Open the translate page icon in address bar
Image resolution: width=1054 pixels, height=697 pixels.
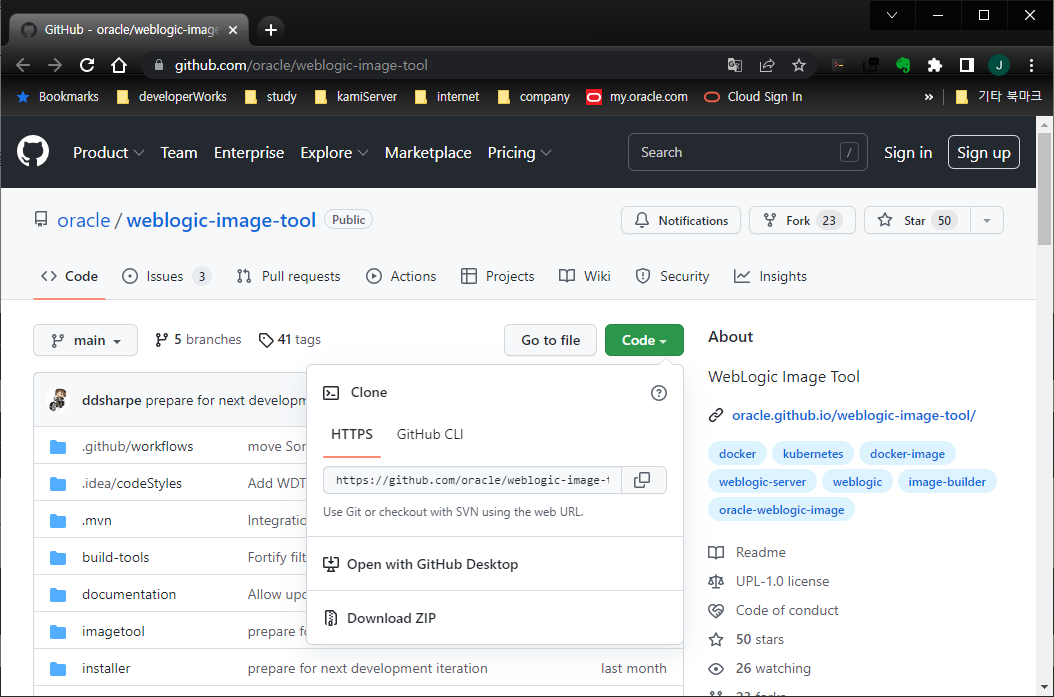(x=735, y=65)
